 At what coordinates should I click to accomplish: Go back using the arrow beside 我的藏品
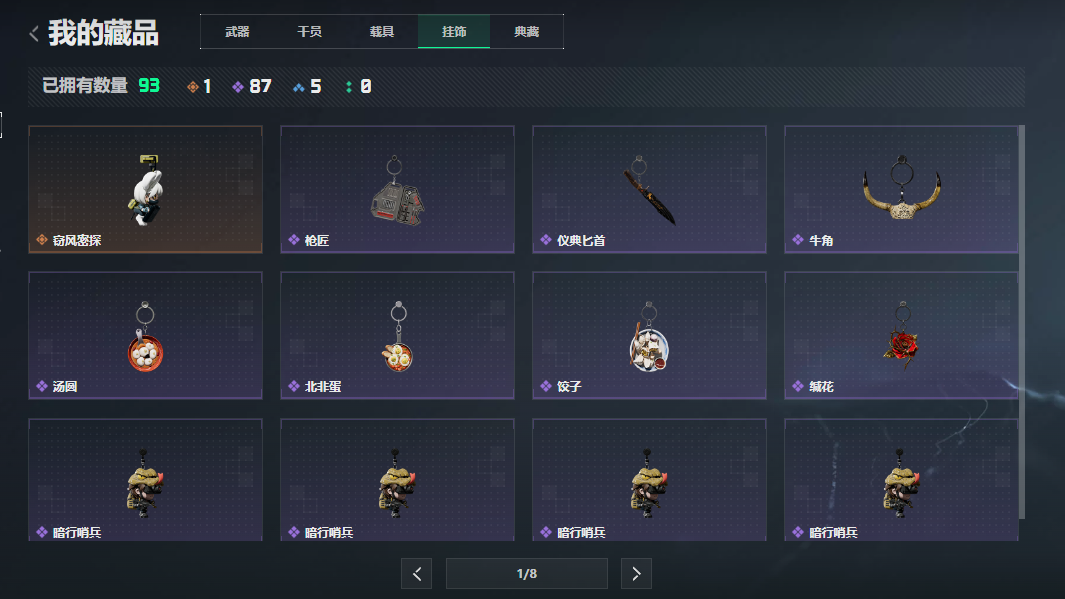point(34,33)
